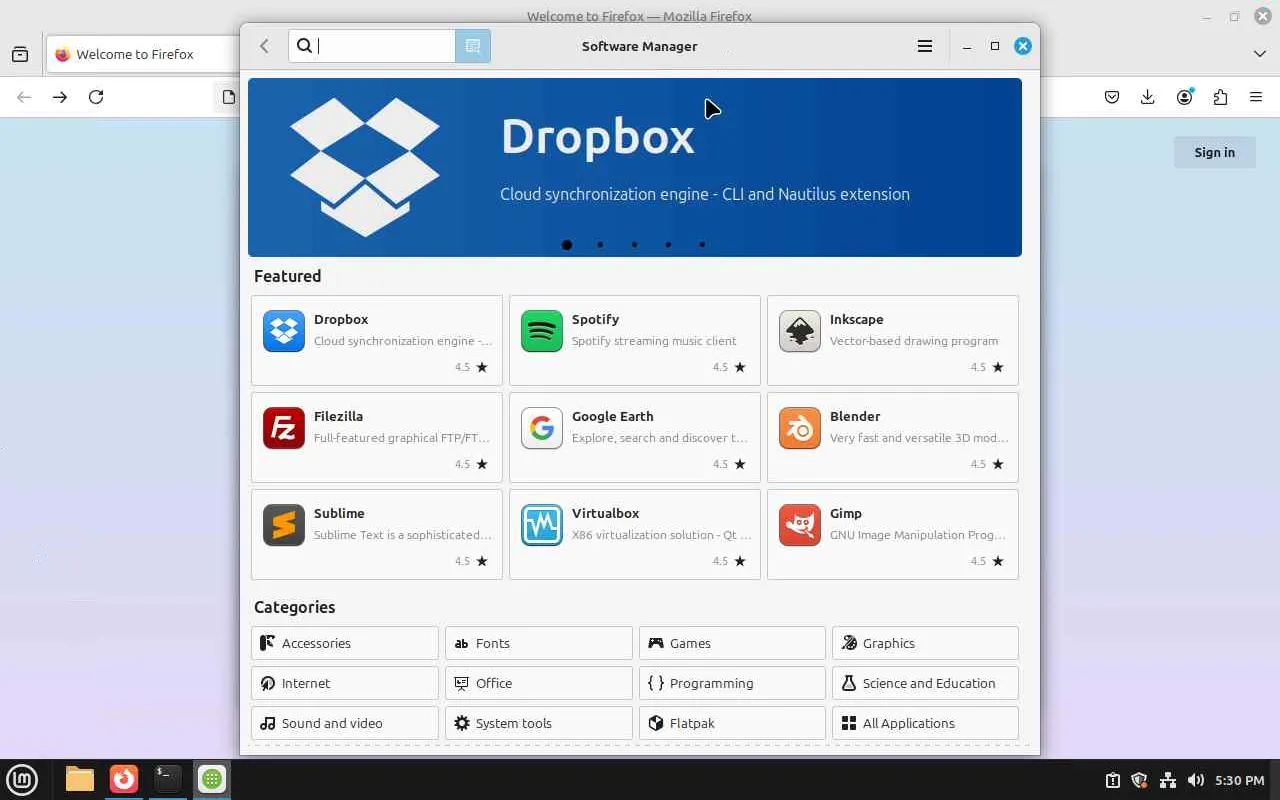Open Firefox list all tabs chevron
The height and width of the screenshot is (800, 1280).
point(1260,54)
